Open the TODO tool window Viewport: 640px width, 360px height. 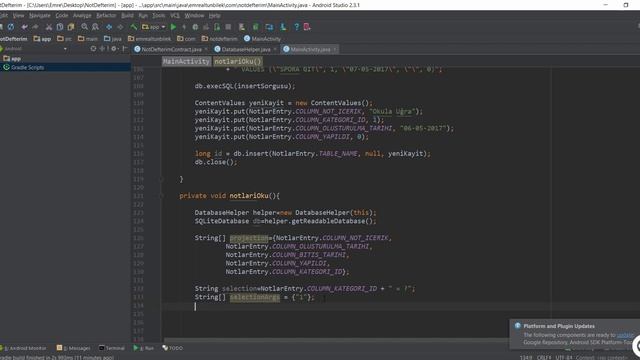[x=173, y=348]
